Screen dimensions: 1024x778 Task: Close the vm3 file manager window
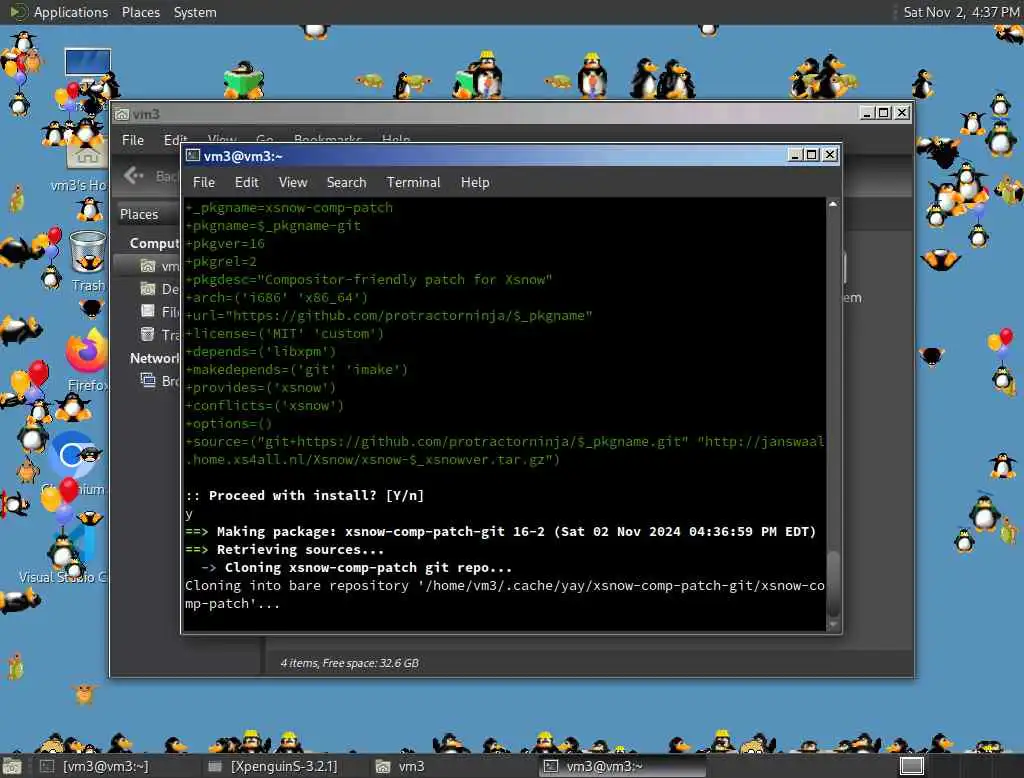(x=901, y=113)
